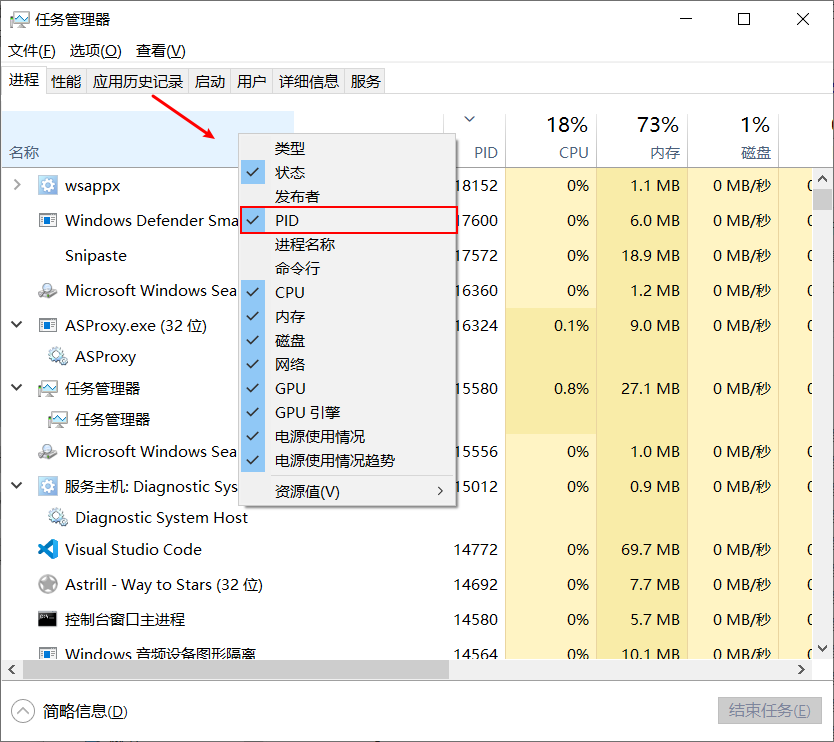Switch to the 服务 tab
Screen dimensions: 834x742
point(365,81)
